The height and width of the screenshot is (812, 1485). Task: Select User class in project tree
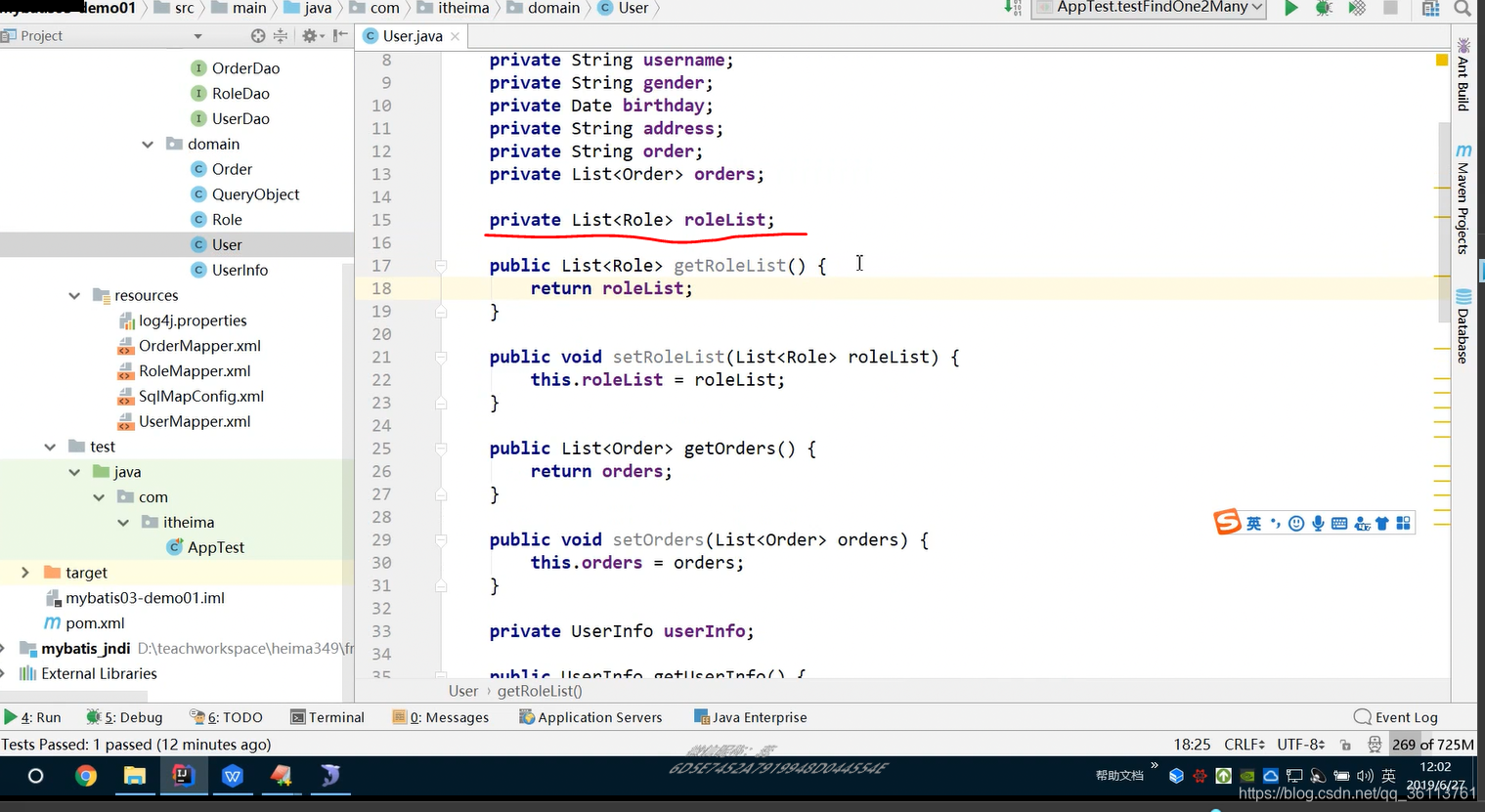click(x=227, y=245)
